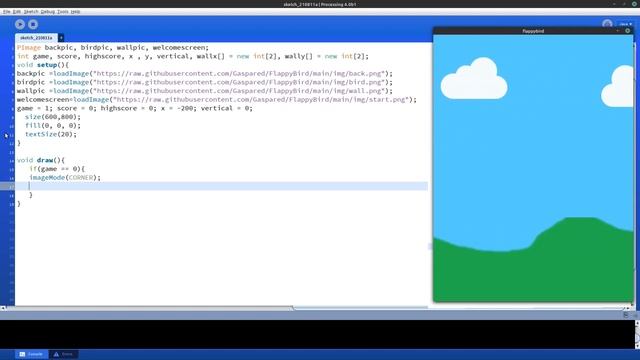The height and width of the screenshot is (360, 640).
Task: Open the Debug menu
Action: click(x=48, y=11)
